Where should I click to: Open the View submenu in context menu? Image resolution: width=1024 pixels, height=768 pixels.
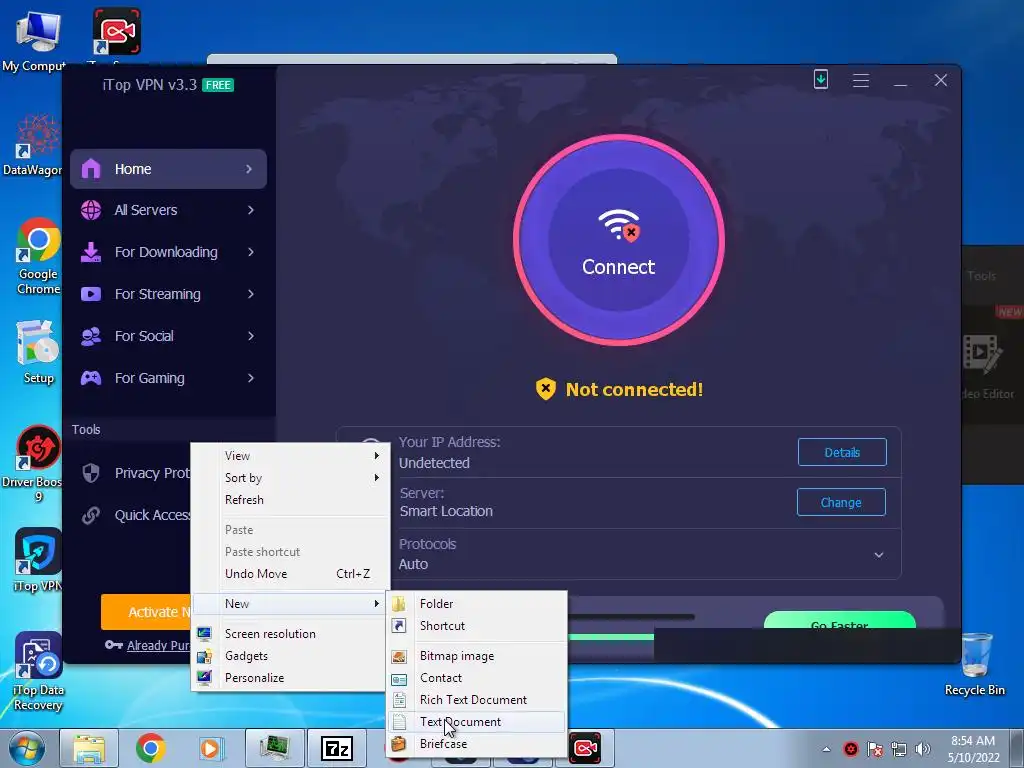(x=291, y=456)
